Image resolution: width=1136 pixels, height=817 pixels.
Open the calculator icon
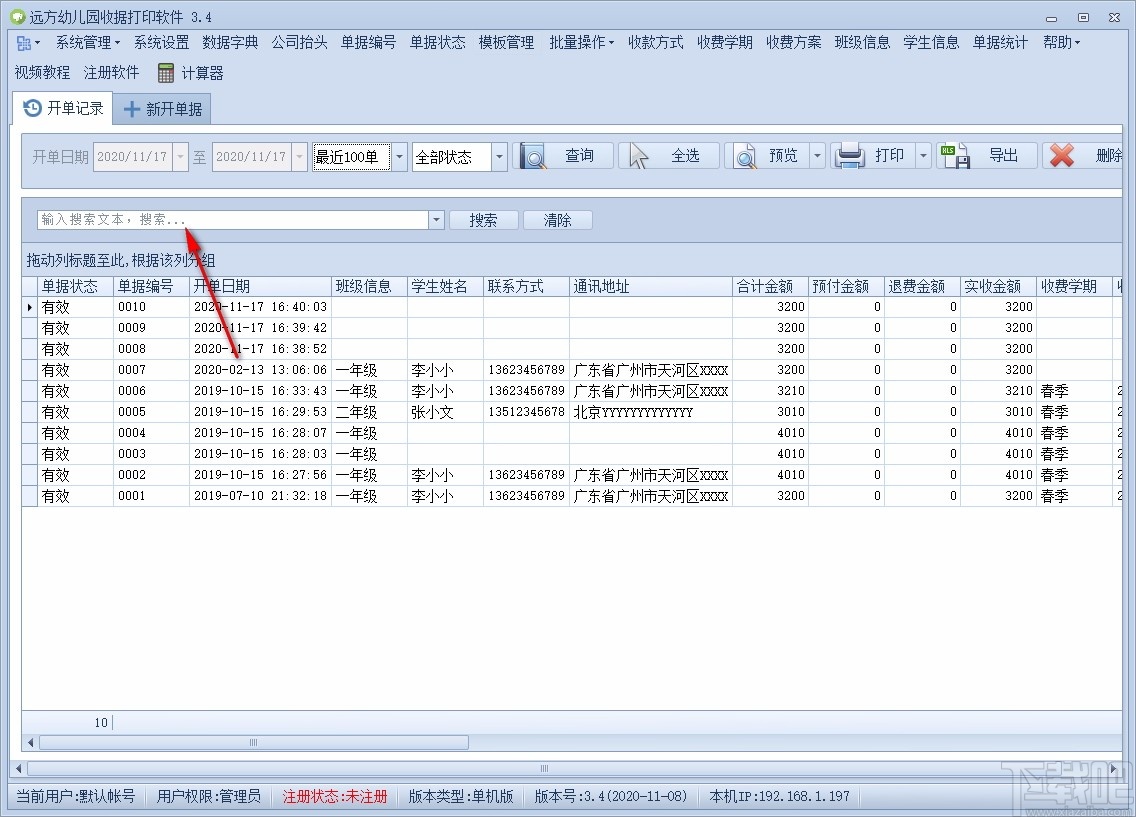tap(166, 72)
